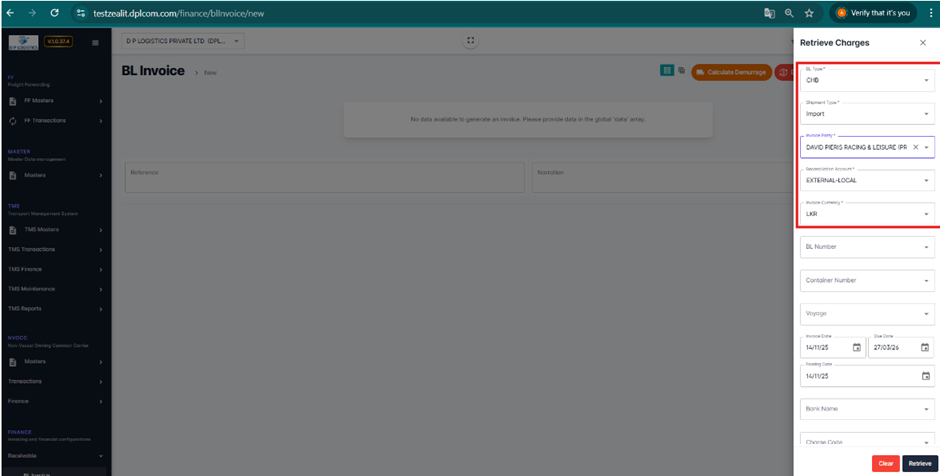The image size is (940, 476).
Task: Bookmark this page with the star icon
Action: click(809, 13)
